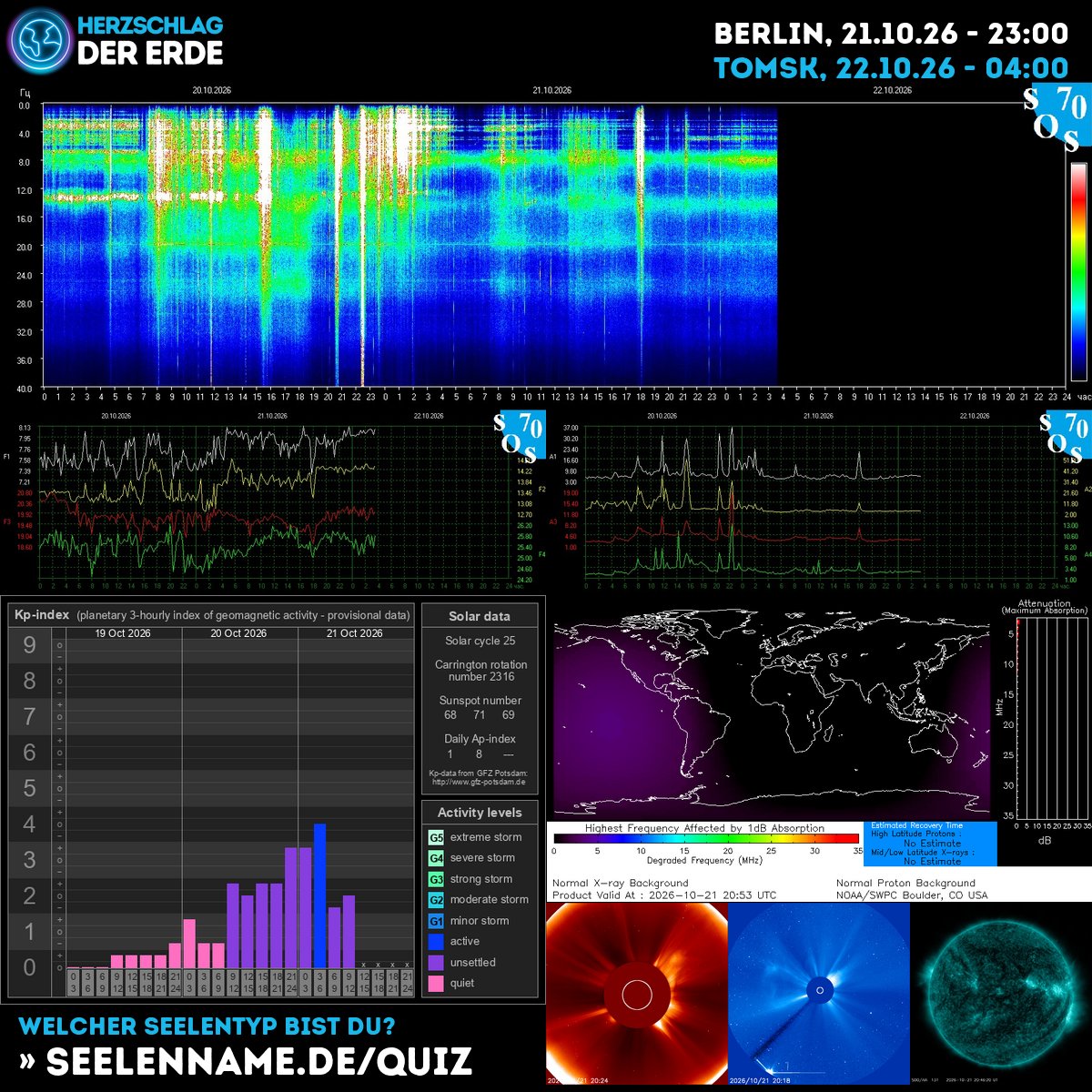Click the 'Activity levels' panel header
The height and width of the screenshot is (1092, 1092).
(x=480, y=813)
